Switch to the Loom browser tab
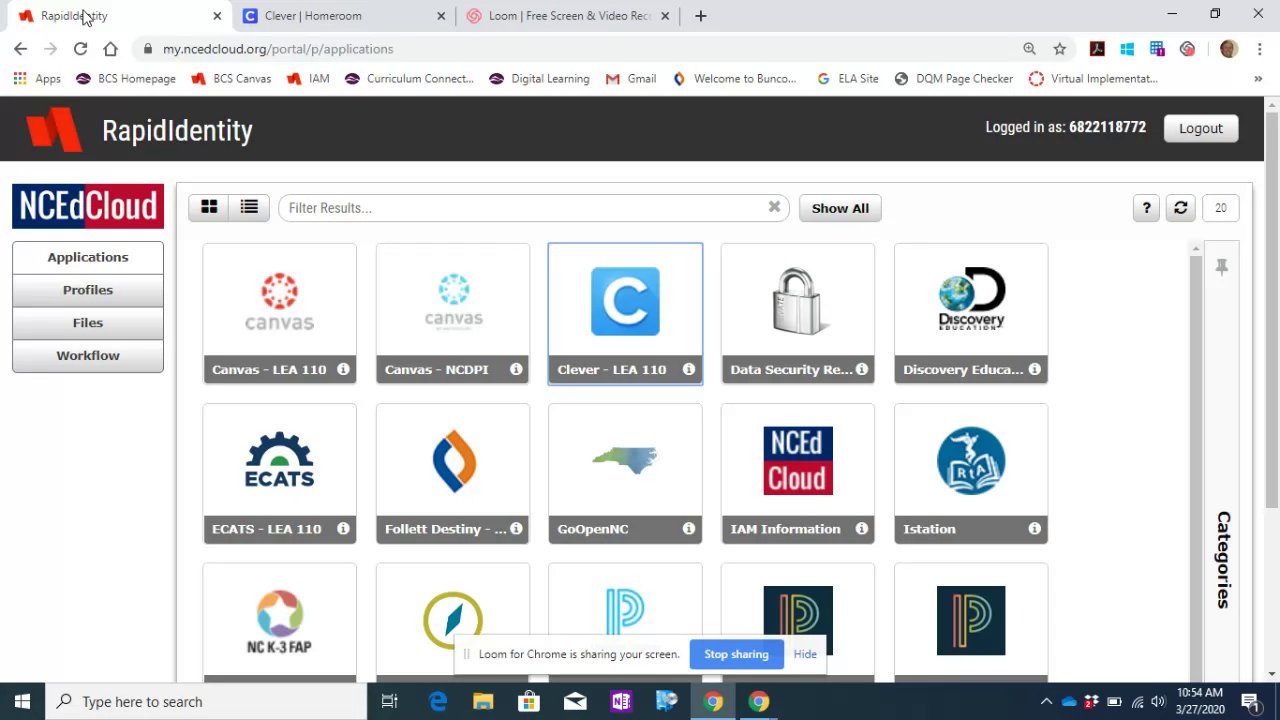 pyautogui.click(x=567, y=16)
